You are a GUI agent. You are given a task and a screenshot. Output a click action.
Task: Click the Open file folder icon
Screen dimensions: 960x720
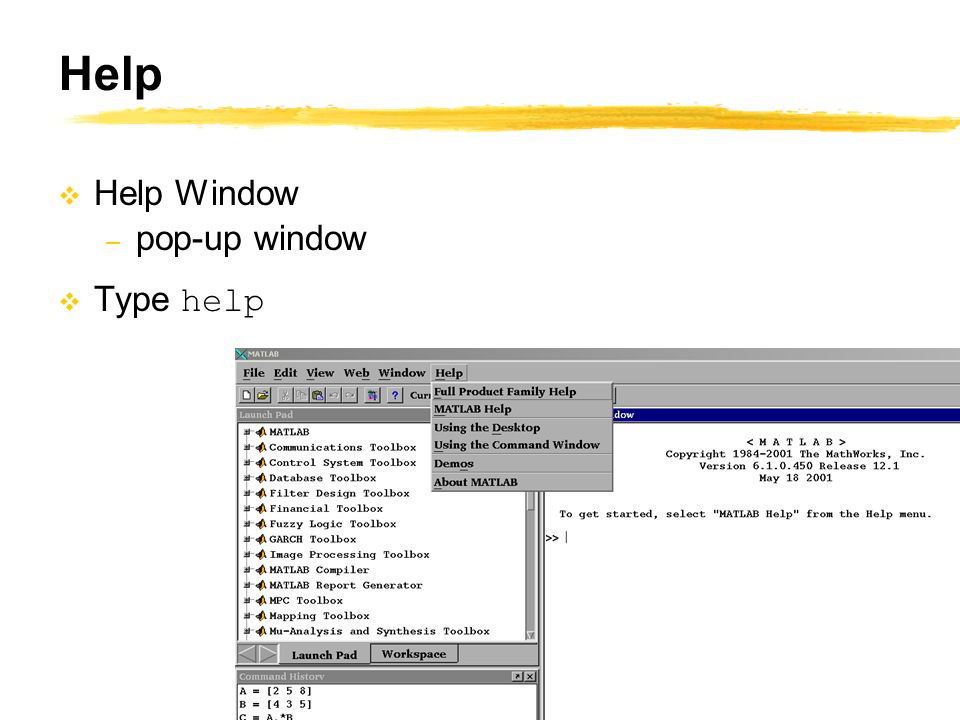tap(263, 396)
